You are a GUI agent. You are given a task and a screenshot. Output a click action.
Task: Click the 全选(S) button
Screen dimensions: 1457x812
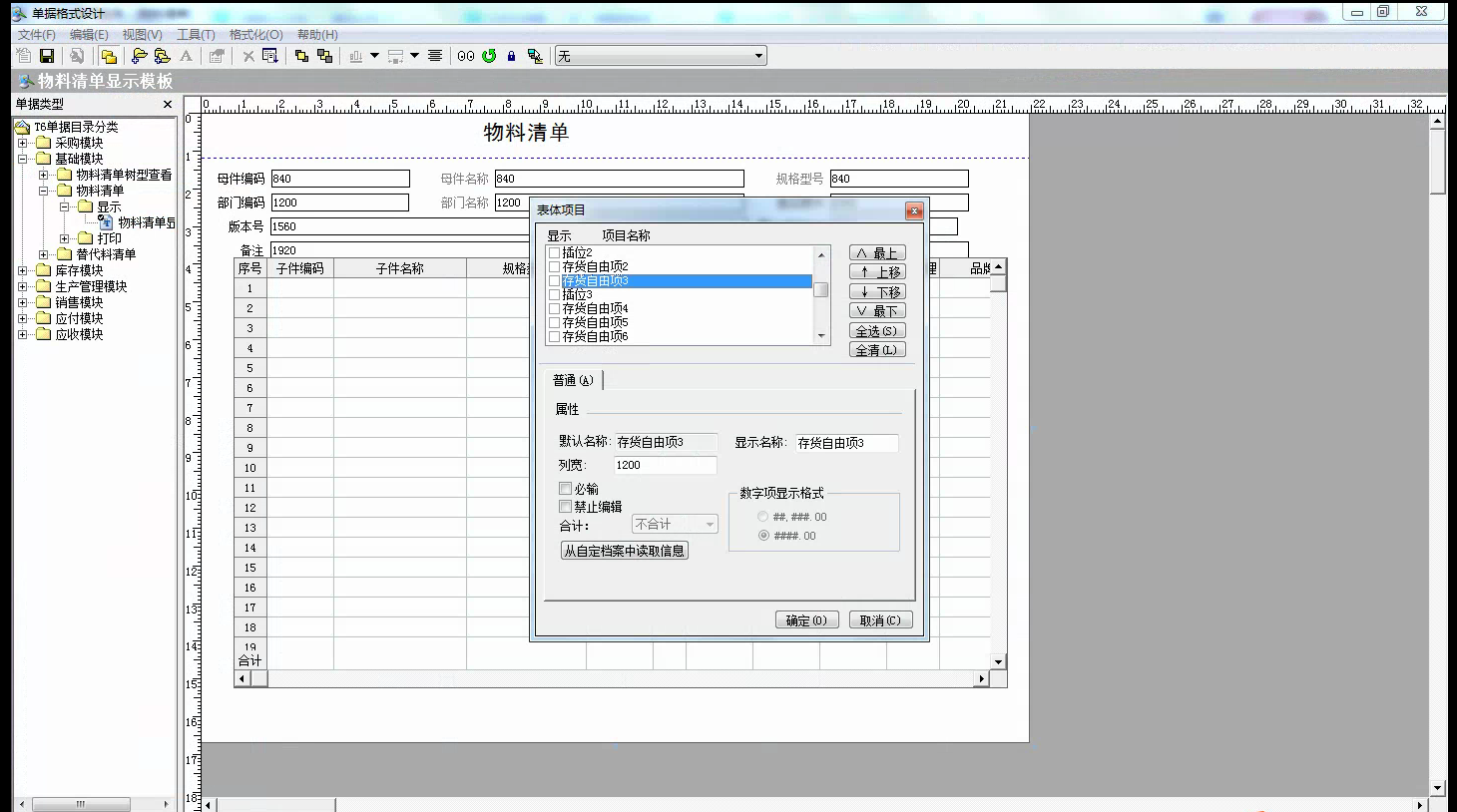[877, 331]
